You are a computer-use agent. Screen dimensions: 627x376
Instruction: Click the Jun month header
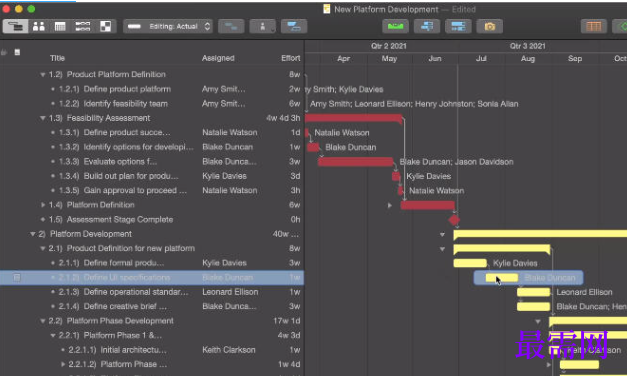pos(435,59)
